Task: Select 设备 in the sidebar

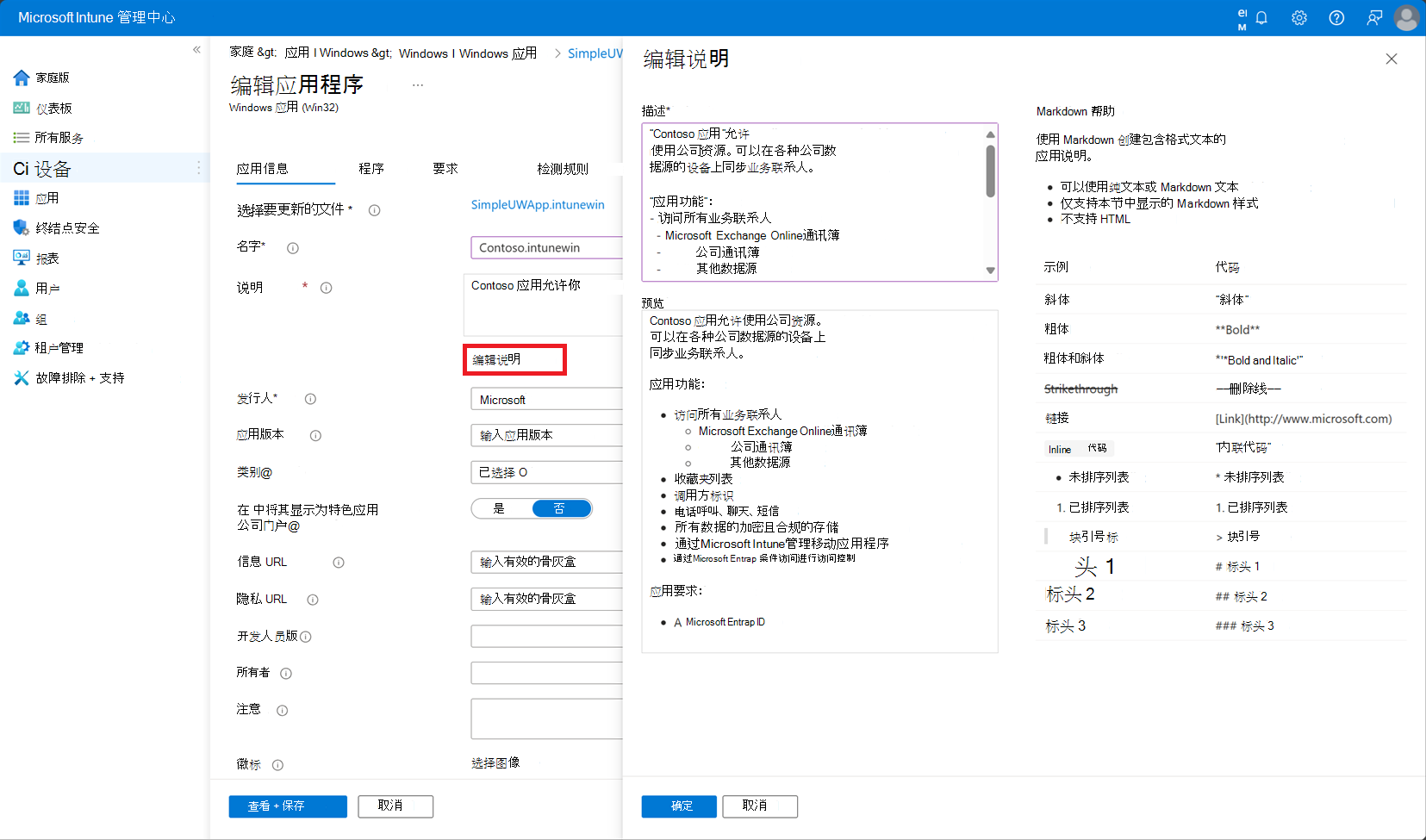Action: click(x=103, y=168)
